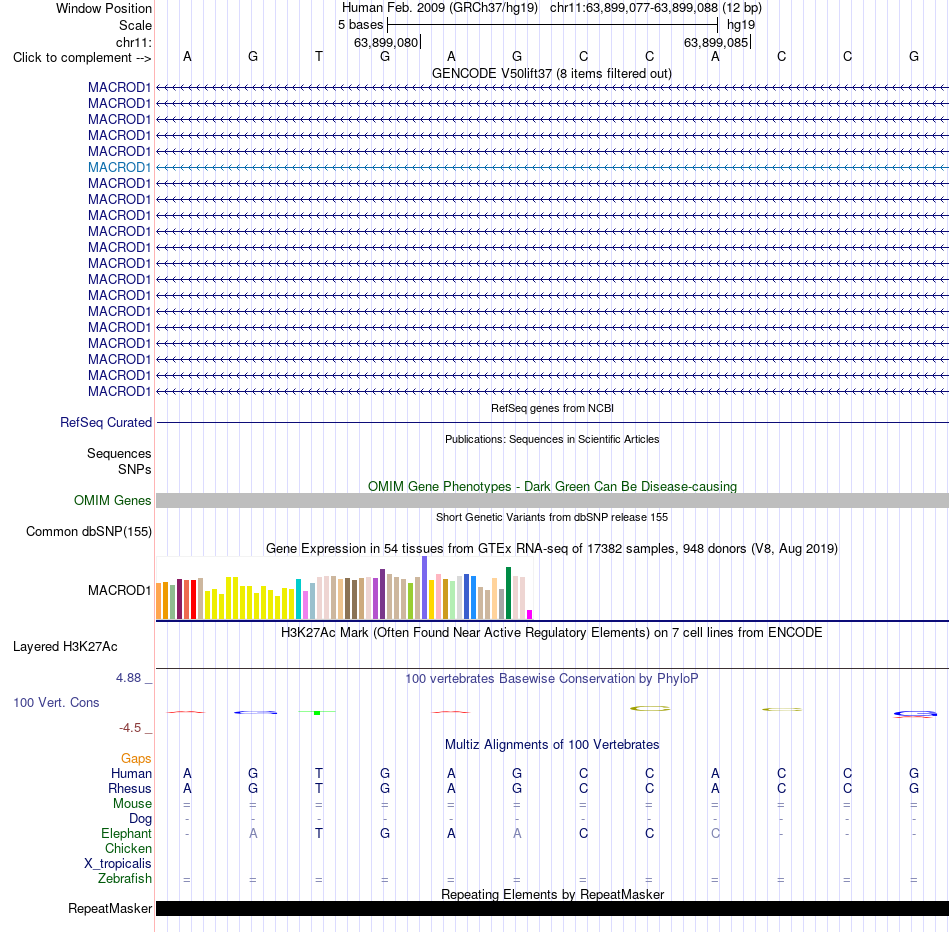This screenshot has width=950, height=932.
Task: Open the GENCODE V50lift37 track title
Action: tap(551, 73)
